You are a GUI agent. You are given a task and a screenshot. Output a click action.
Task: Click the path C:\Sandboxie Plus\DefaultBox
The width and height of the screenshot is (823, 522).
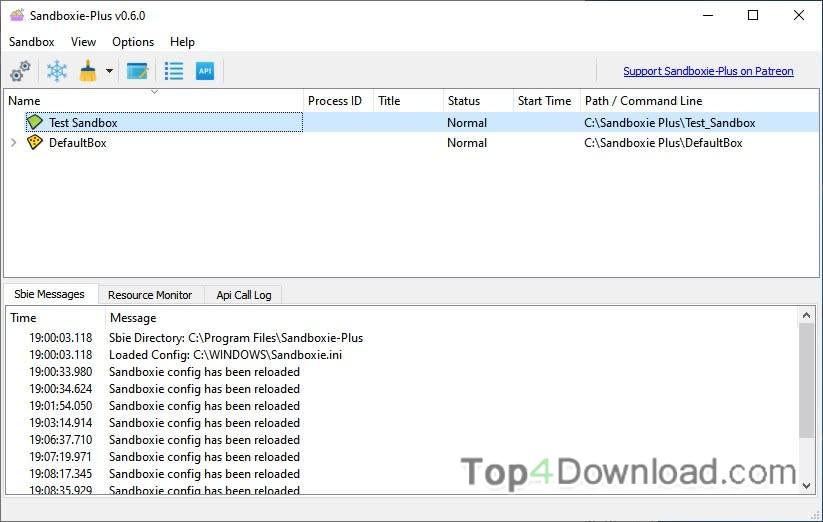click(x=663, y=143)
